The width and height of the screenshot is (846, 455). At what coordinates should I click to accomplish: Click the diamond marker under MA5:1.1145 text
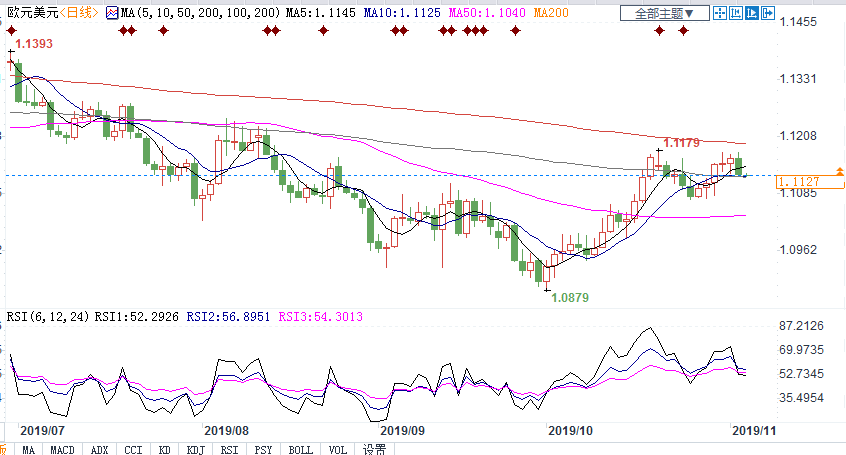(x=323, y=31)
